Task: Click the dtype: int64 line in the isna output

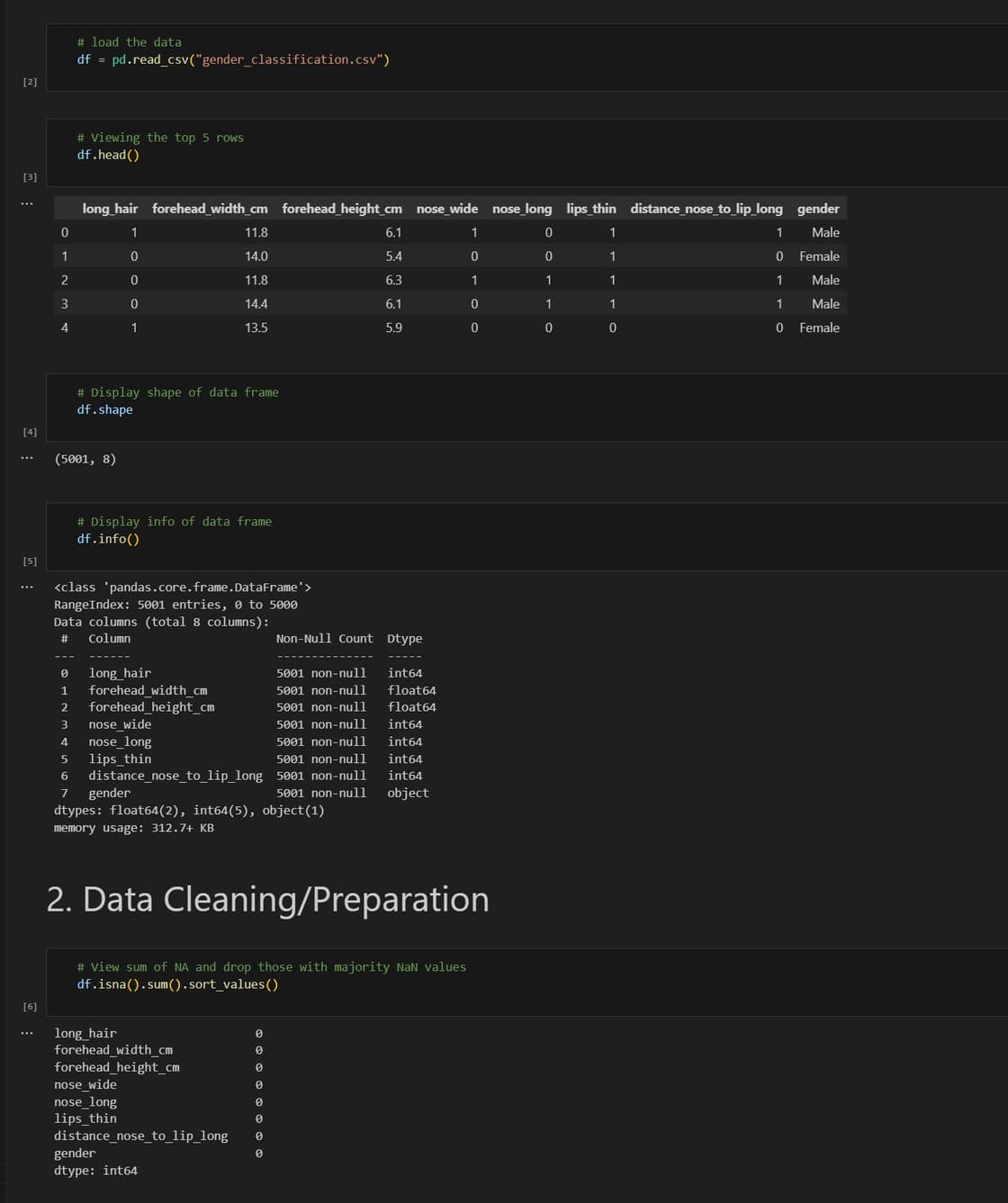Action: (95, 1171)
